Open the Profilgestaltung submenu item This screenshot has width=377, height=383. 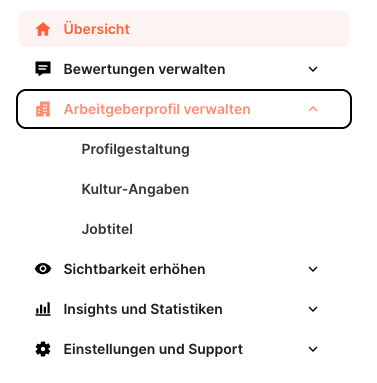tap(136, 149)
